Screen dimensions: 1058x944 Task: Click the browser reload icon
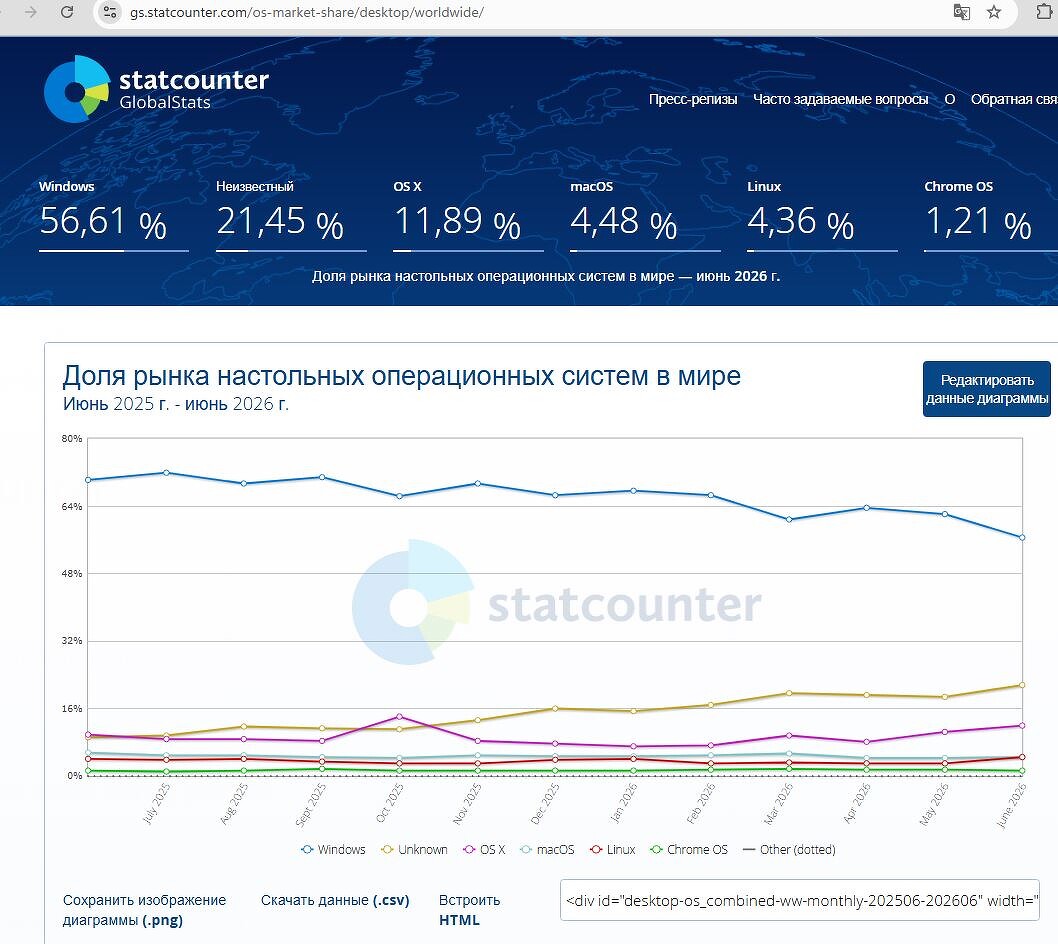(x=67, y=12)
